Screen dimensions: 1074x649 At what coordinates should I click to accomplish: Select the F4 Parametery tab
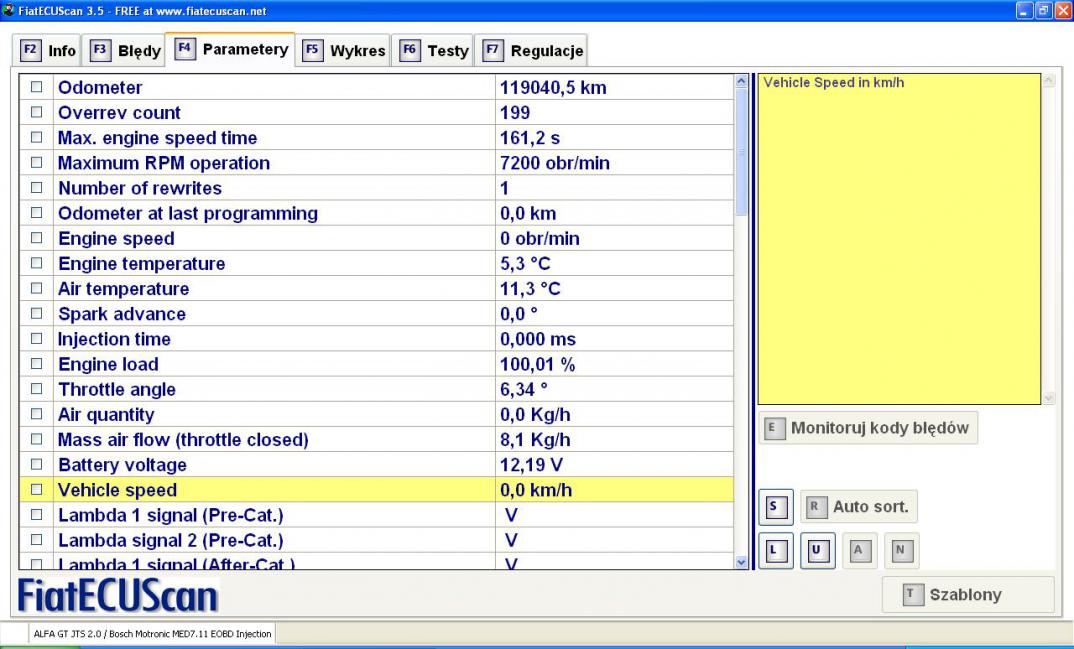tap(231, 49)
